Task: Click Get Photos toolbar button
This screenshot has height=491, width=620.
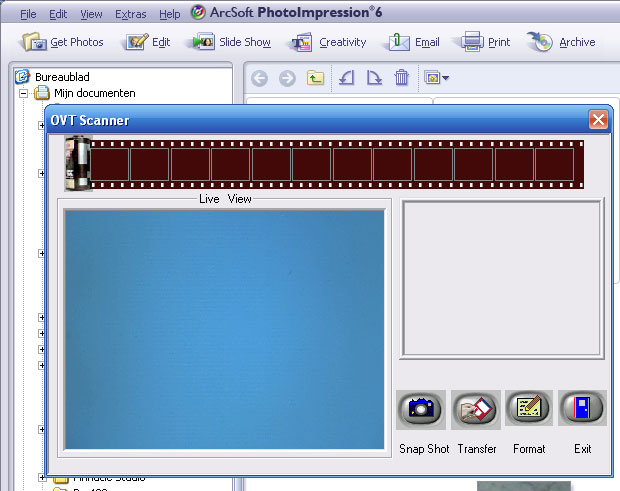Action: [63, 42]
